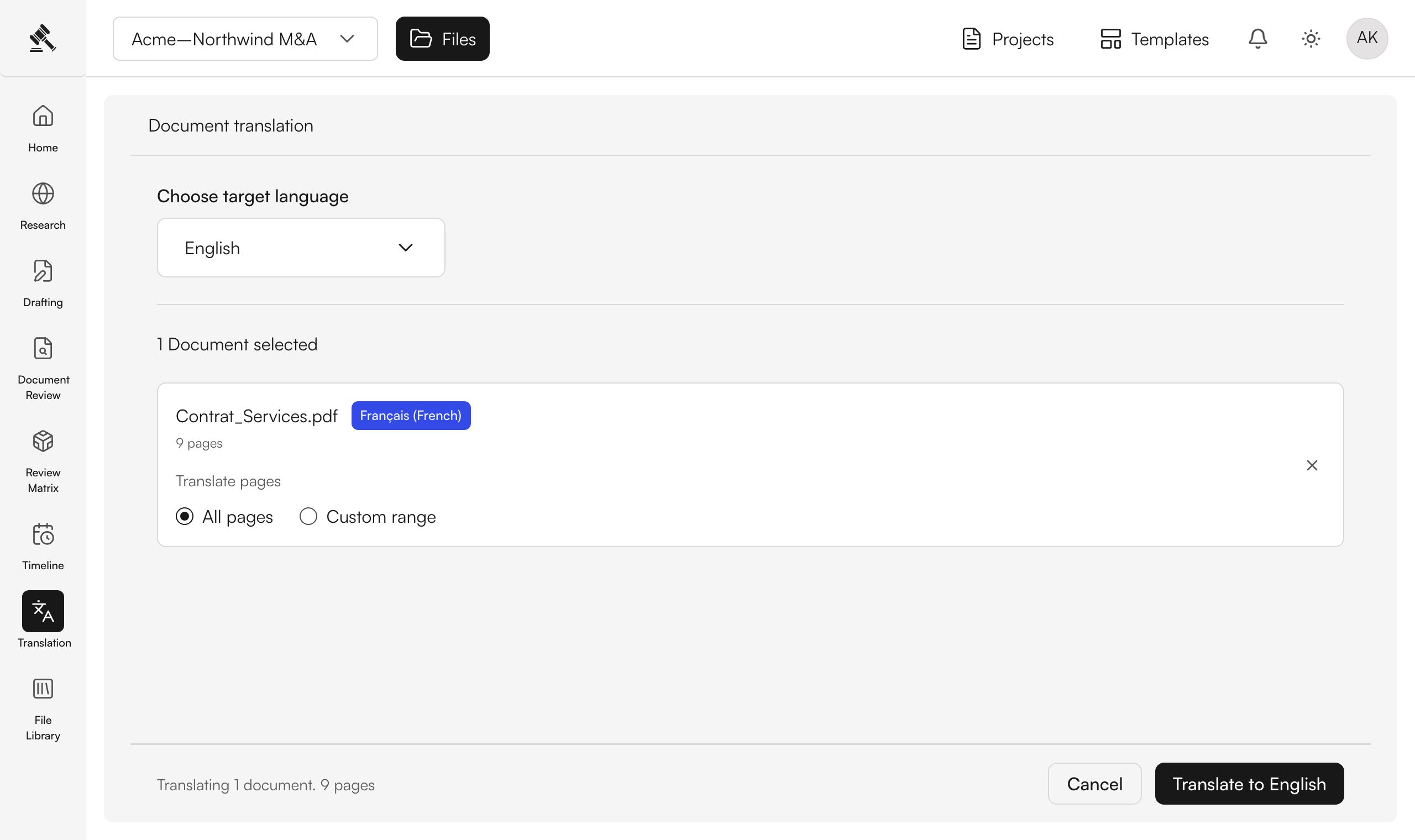Open File Library in sidebar
This screenshot has height=840, width=1415.
point(43,710)
